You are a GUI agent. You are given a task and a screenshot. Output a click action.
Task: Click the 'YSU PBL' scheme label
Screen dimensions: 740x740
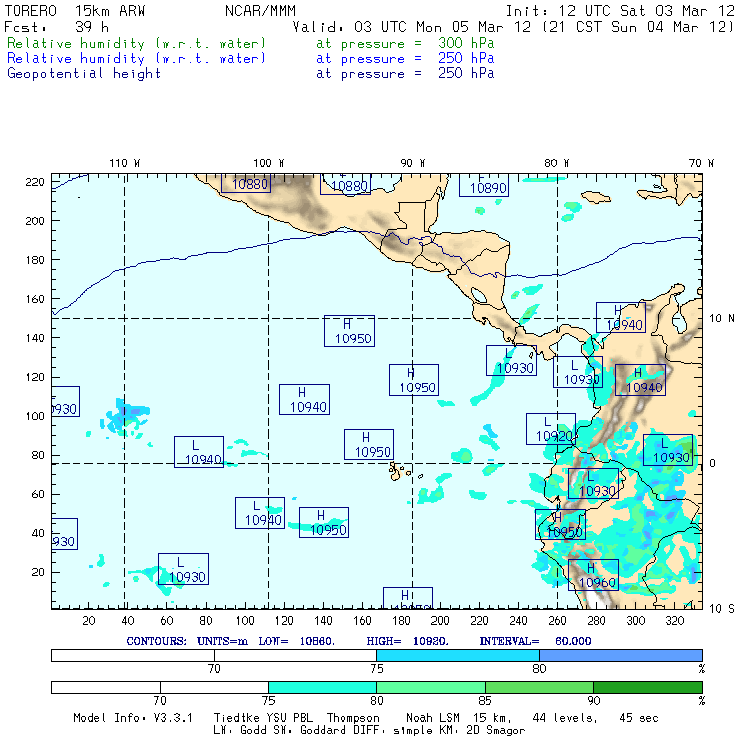289,718
